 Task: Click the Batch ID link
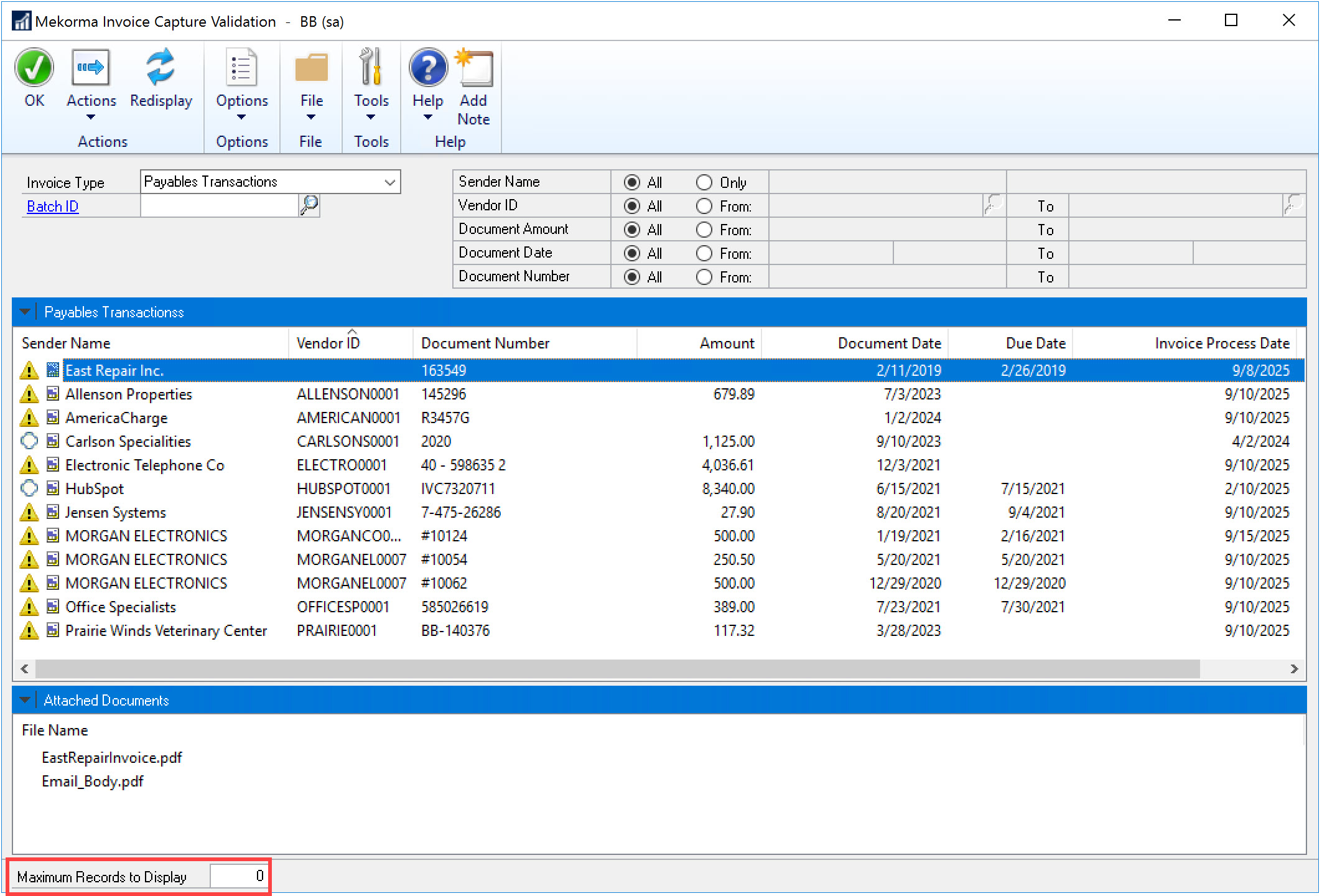pos(52,206)
